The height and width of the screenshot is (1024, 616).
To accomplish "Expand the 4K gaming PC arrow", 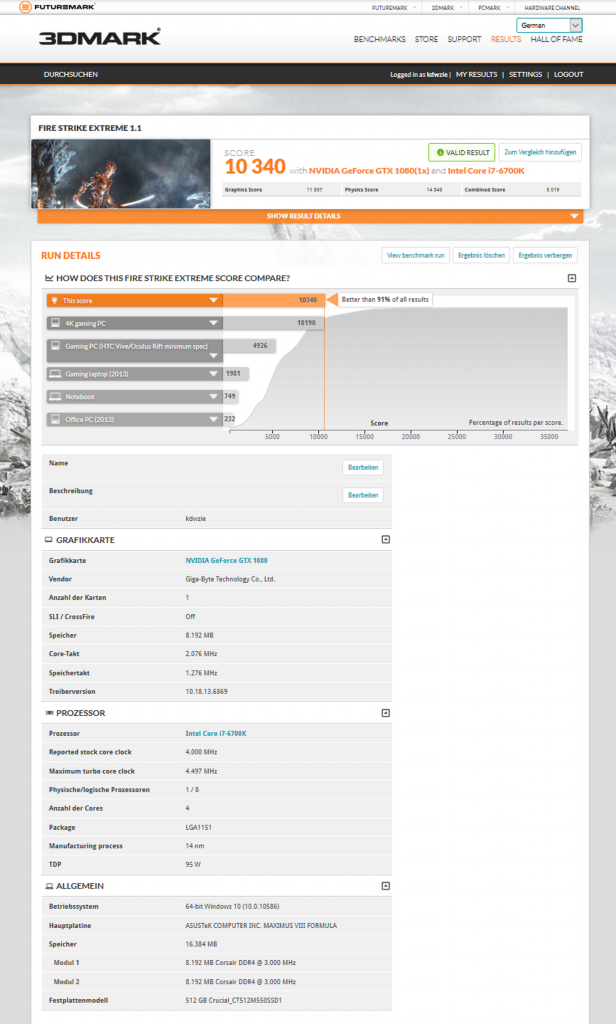I will pos(213,323).
